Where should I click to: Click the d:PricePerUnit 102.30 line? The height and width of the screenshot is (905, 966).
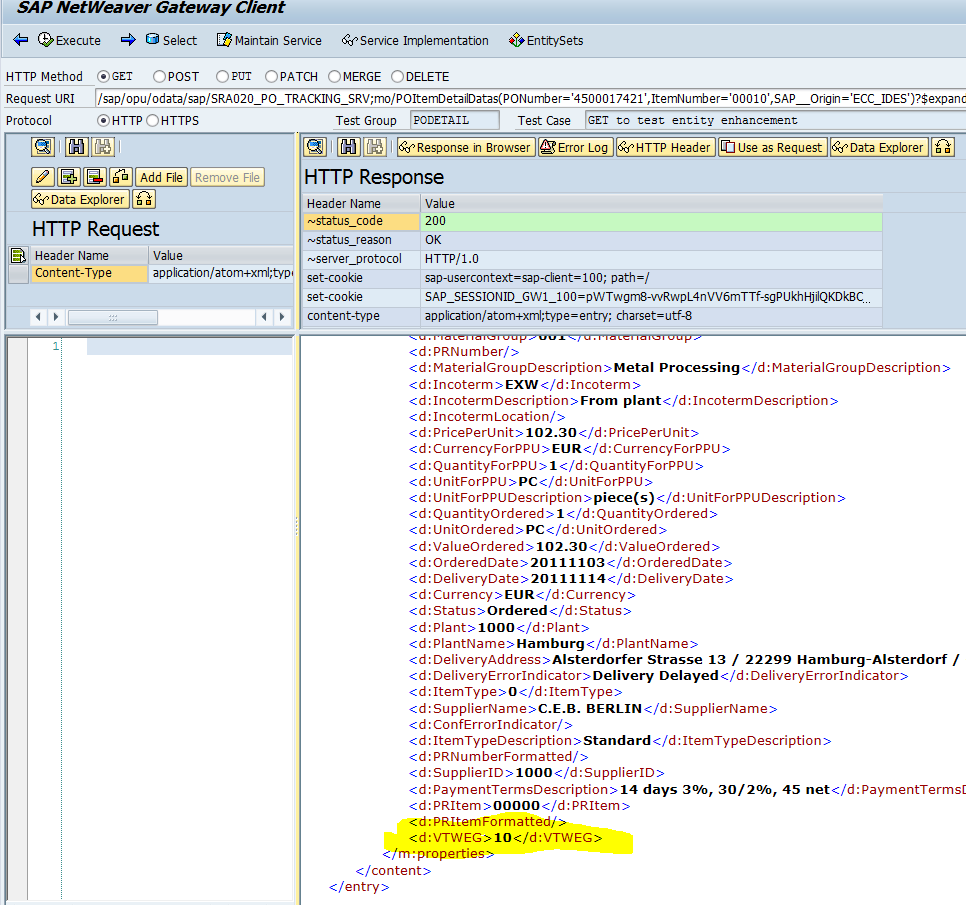[554, 432]
